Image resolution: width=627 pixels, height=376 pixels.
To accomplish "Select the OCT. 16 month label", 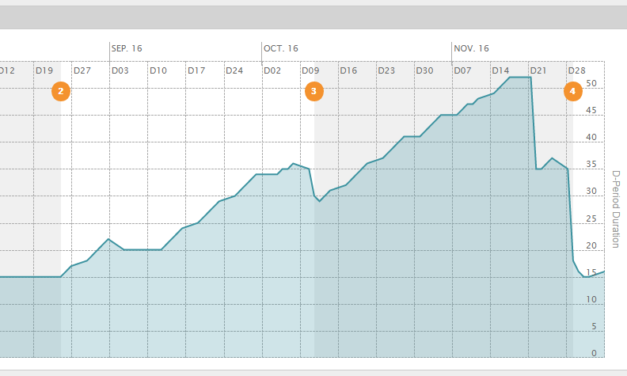I will tap(281, 48).
